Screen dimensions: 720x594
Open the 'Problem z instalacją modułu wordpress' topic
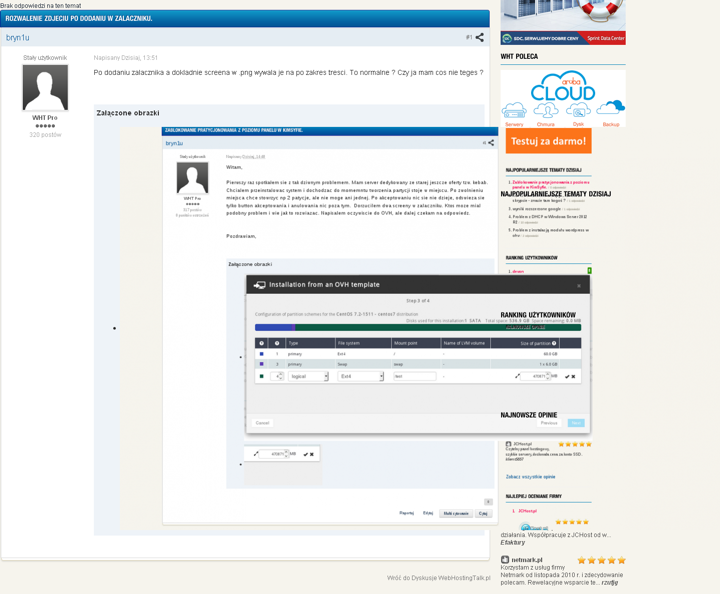(551, 232)
